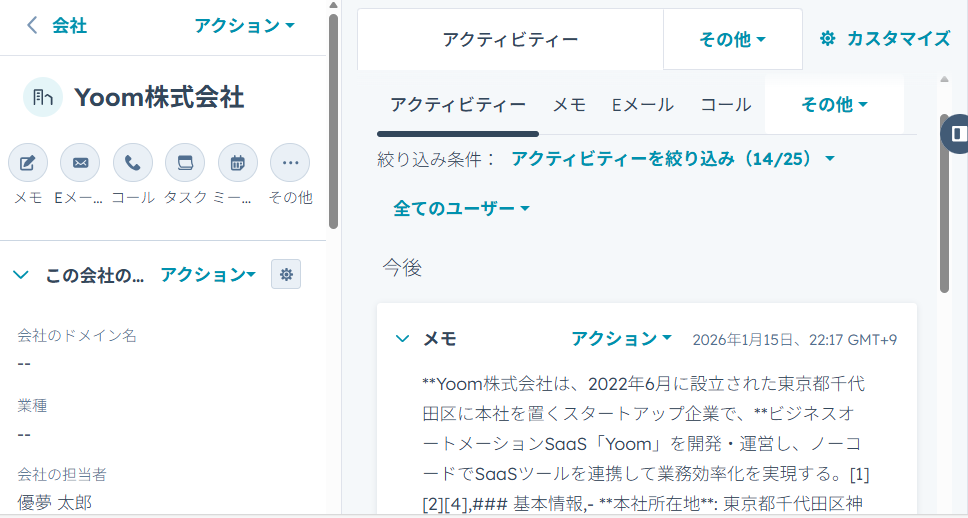Switch to the アクティビティー sub-tab
The width and height of the screenshot is (968, 518).
pyautogui.click(x=458, y=106)
